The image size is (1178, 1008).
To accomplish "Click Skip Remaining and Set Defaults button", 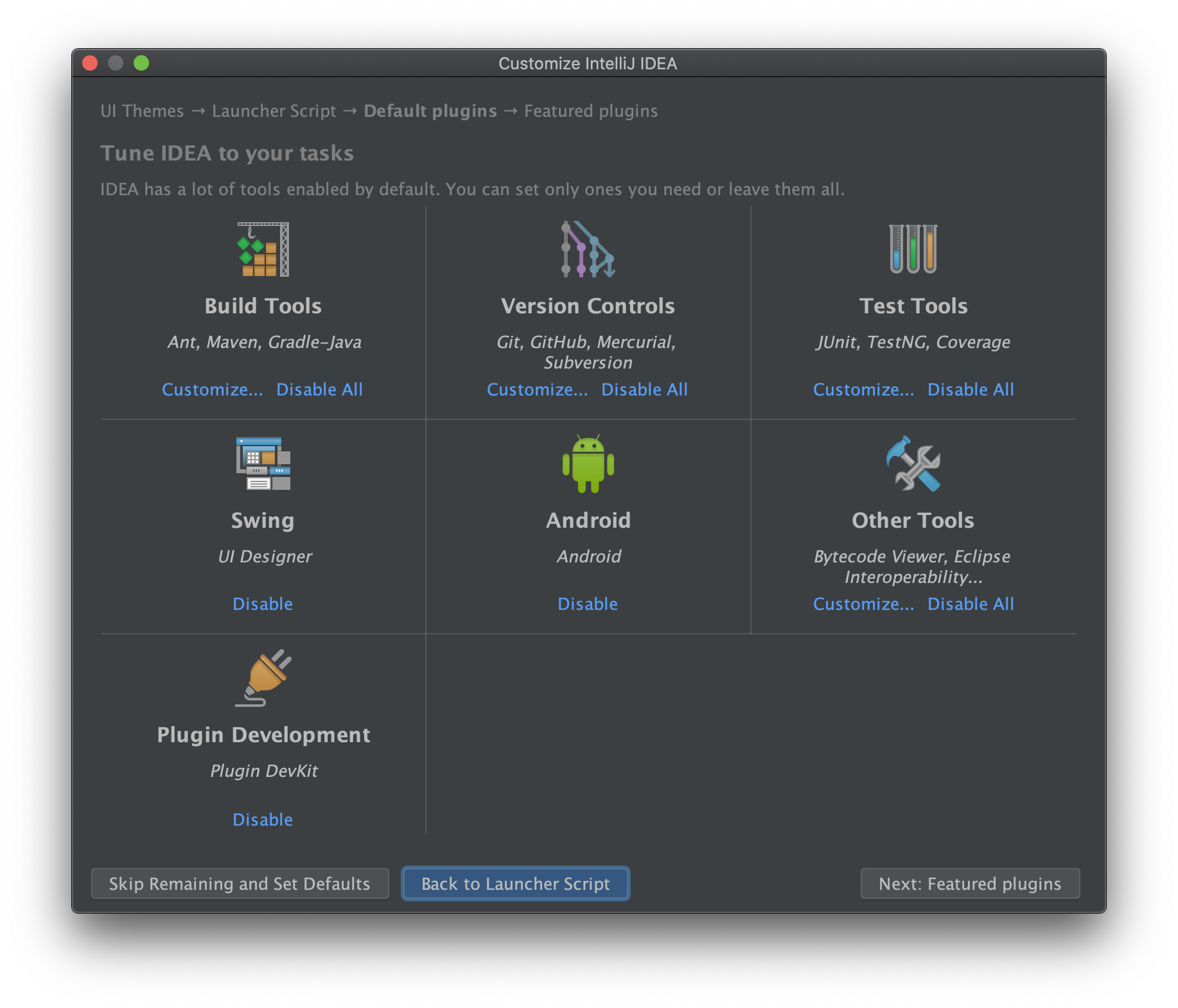I will point(240,884).
